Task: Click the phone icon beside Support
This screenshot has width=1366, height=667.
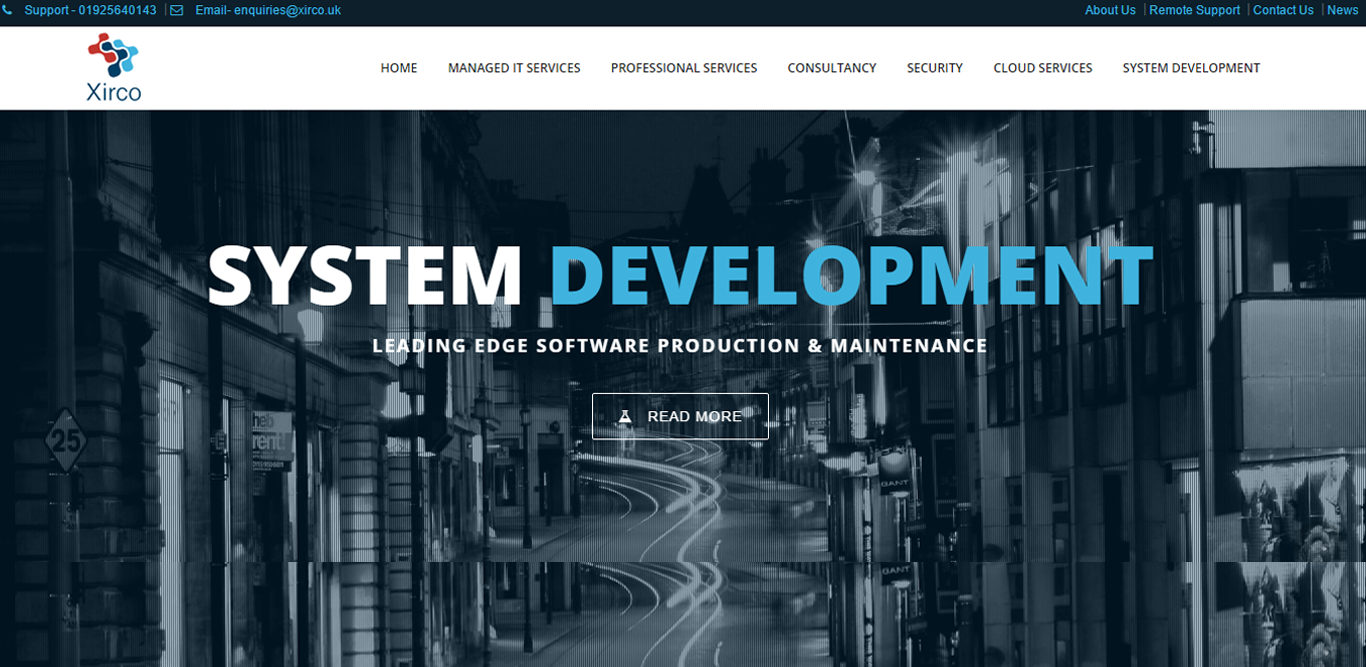Action: [7, 10]
